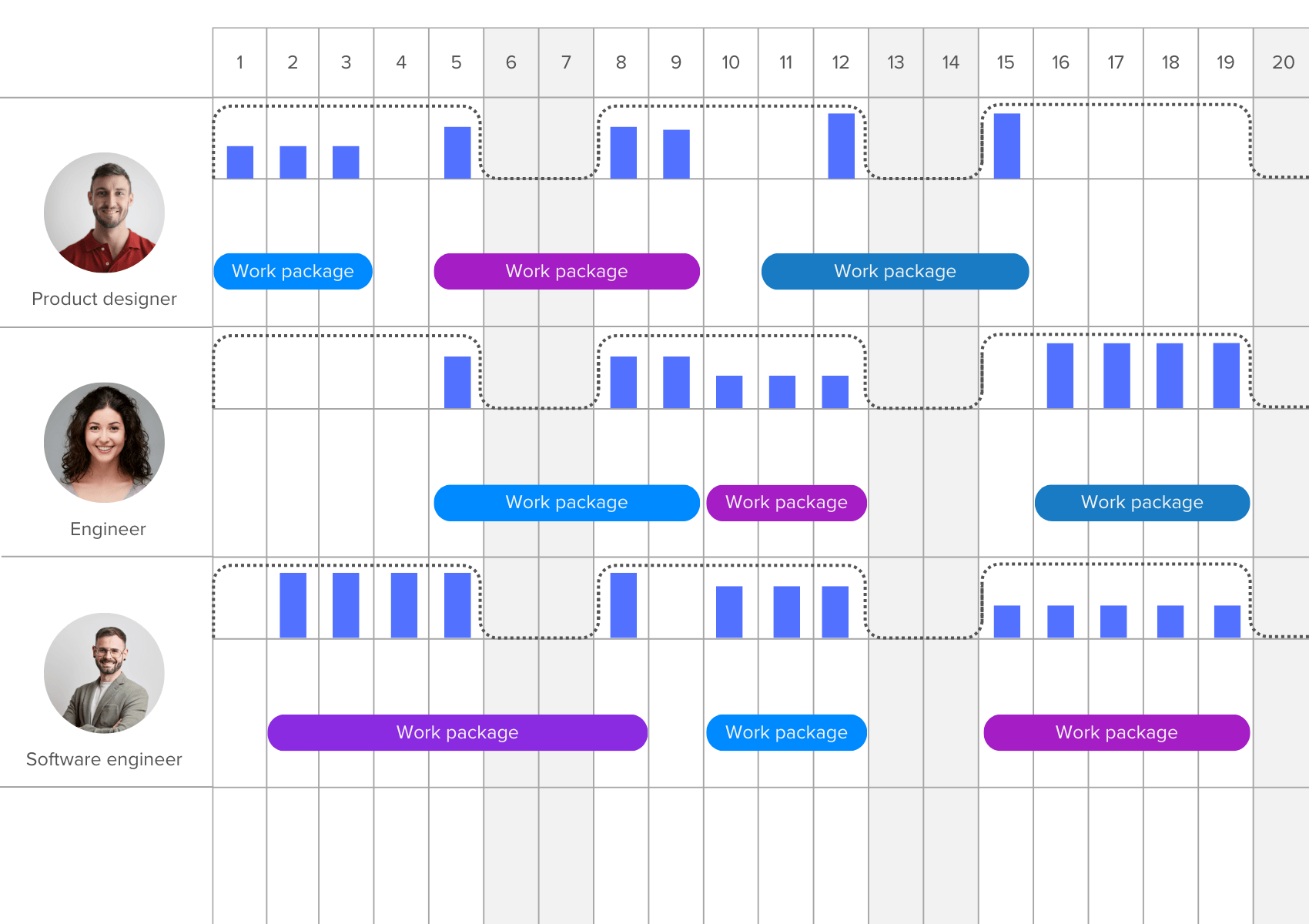The height and width of the screenshot is (924, 1309).
Task: Click Engineer's workload bar on day 8
Action: click(624, 382)
